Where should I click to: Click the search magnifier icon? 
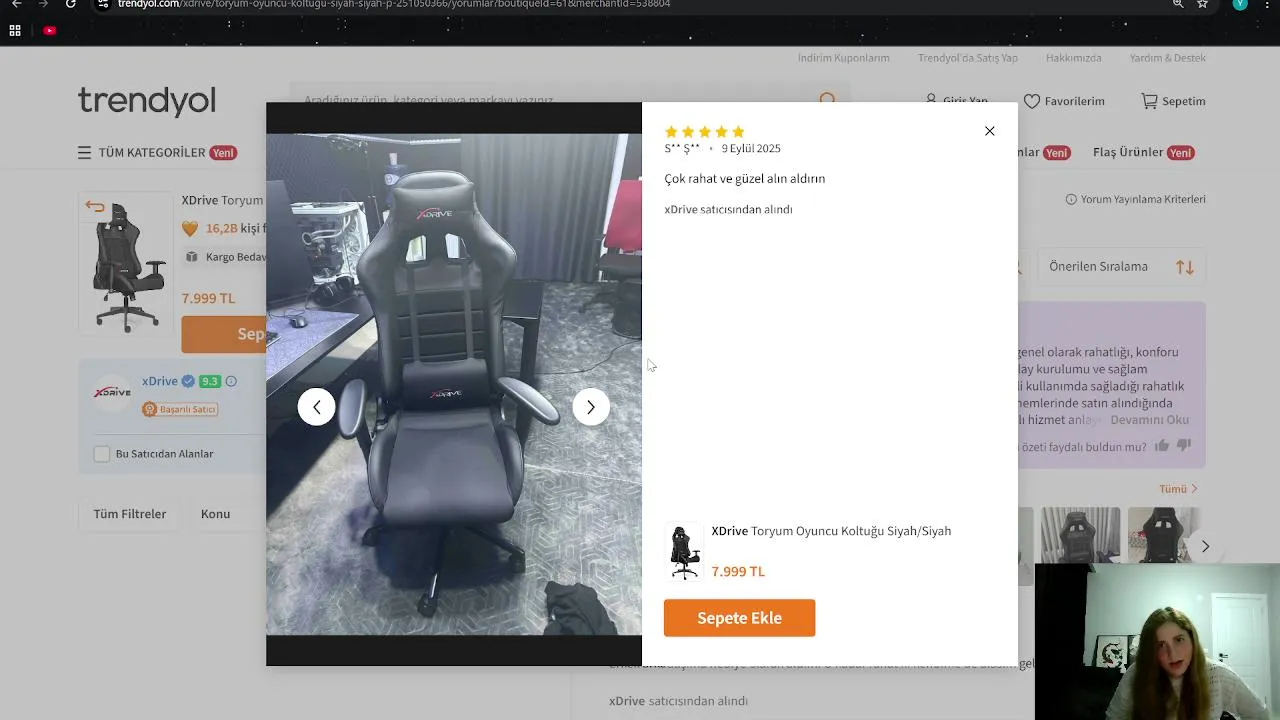coord(827,100)
